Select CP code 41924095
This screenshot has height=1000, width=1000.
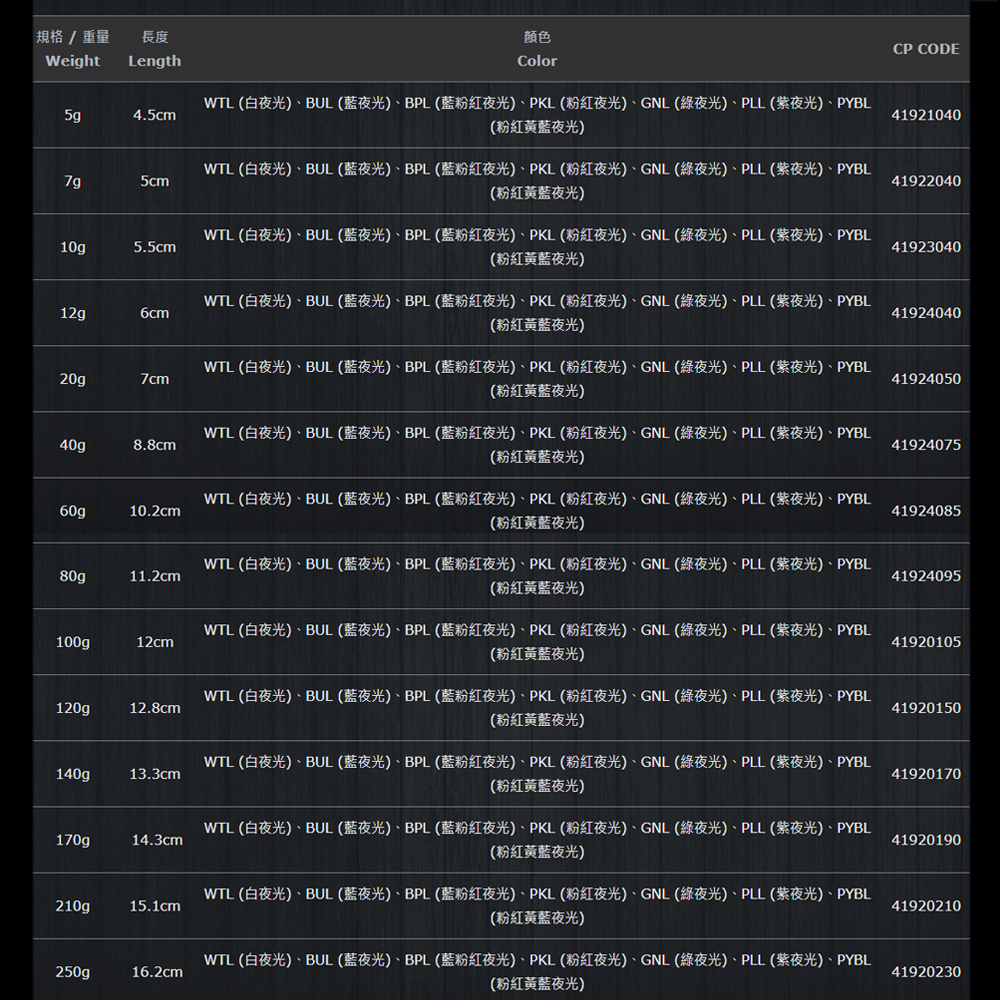pyautogui.click(x=925, y=576)
